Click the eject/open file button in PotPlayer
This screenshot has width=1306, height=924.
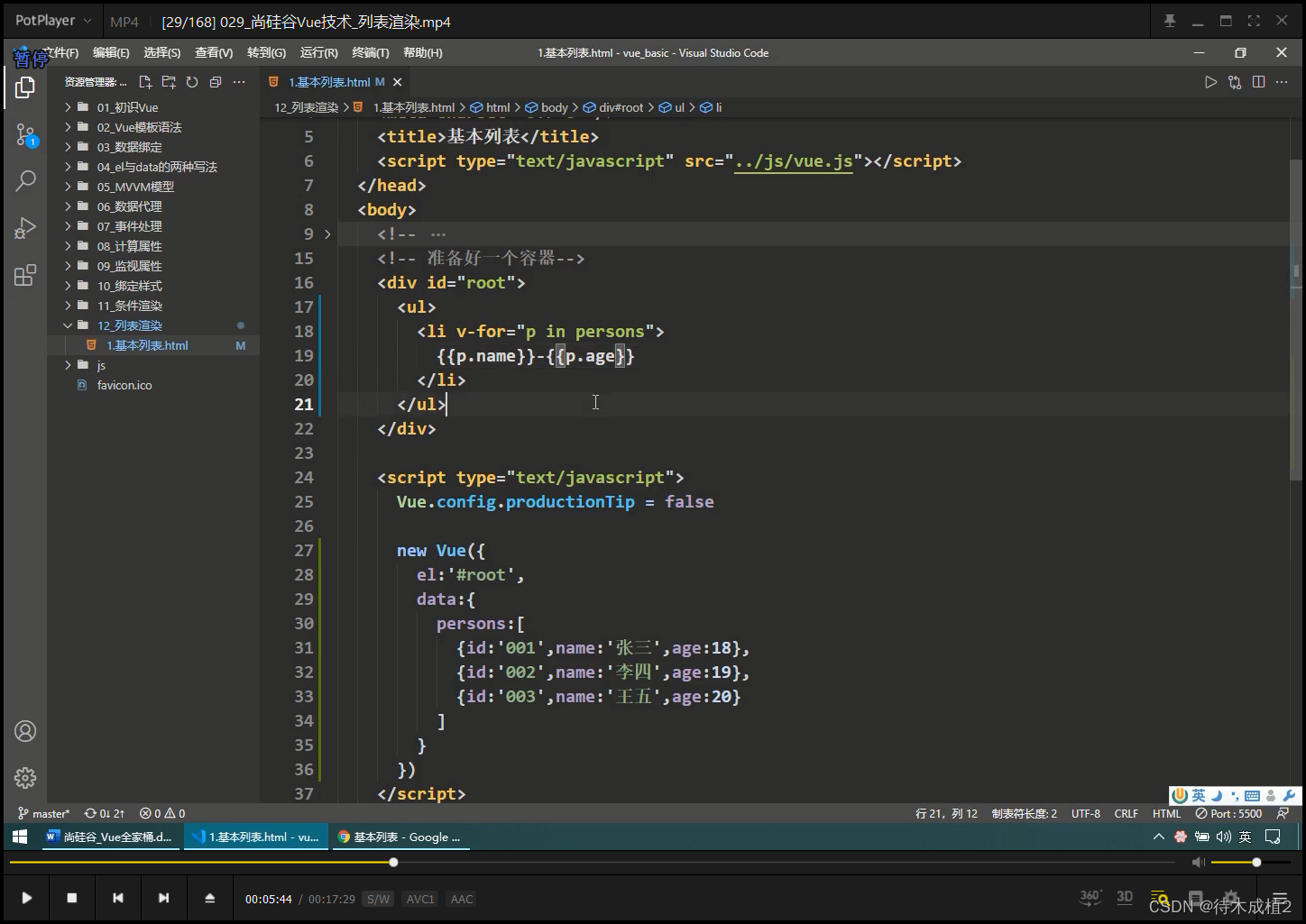click(209, 898)
